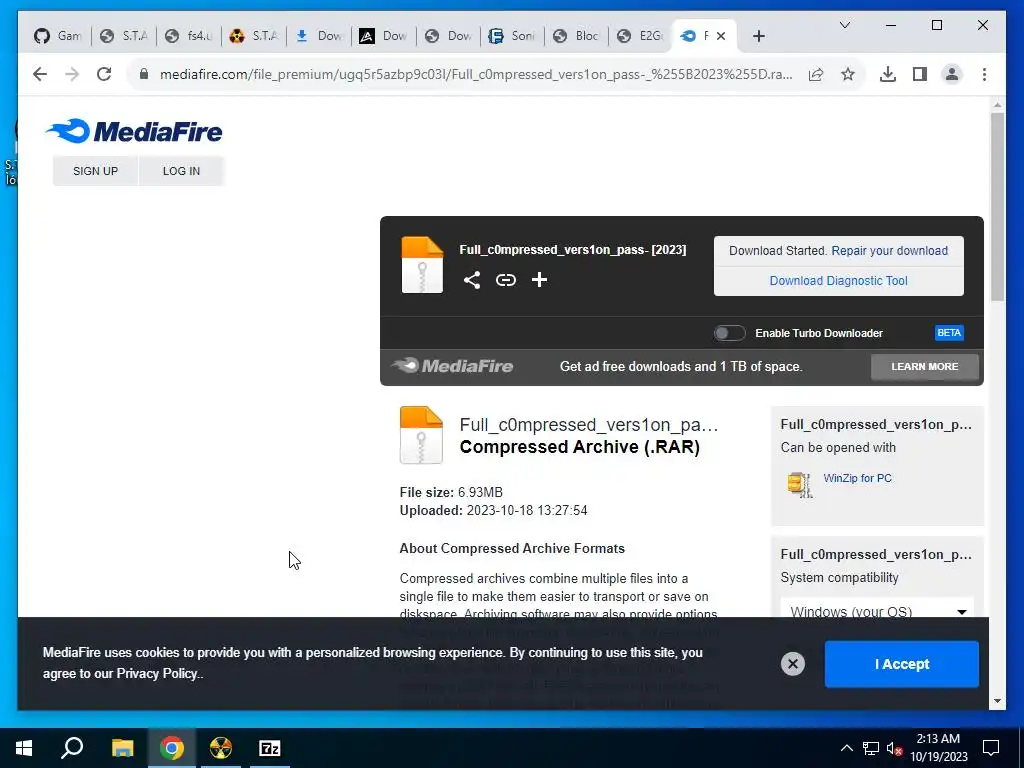Bookmark this page with the star icon
Screen dimensions: 1024x768
coord(848,74)
